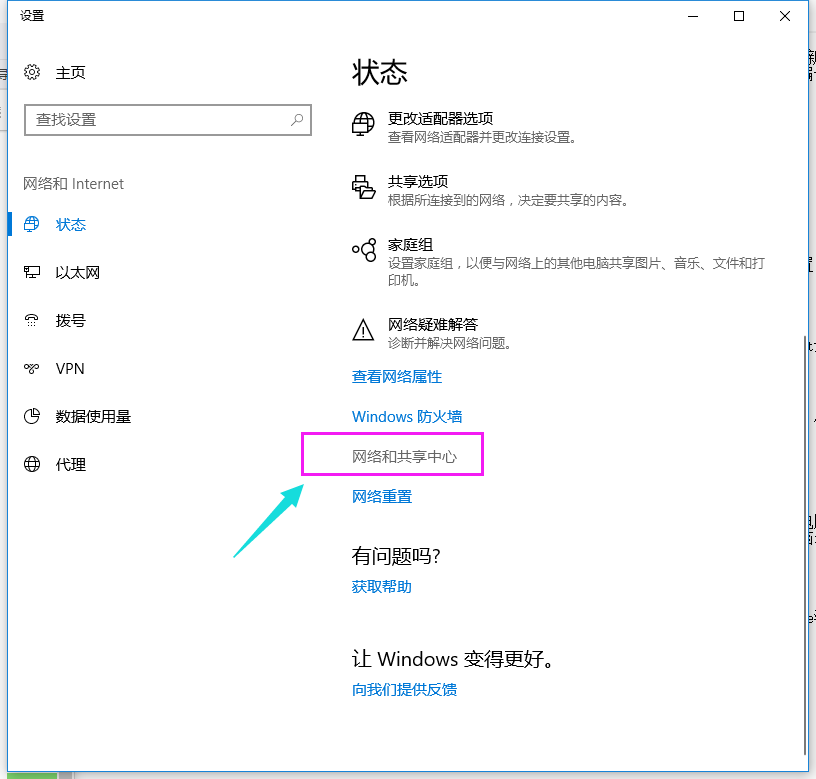Viewport: 816px width, 779px height.
Task: Click the 主页 home icon
Action: 32,72
